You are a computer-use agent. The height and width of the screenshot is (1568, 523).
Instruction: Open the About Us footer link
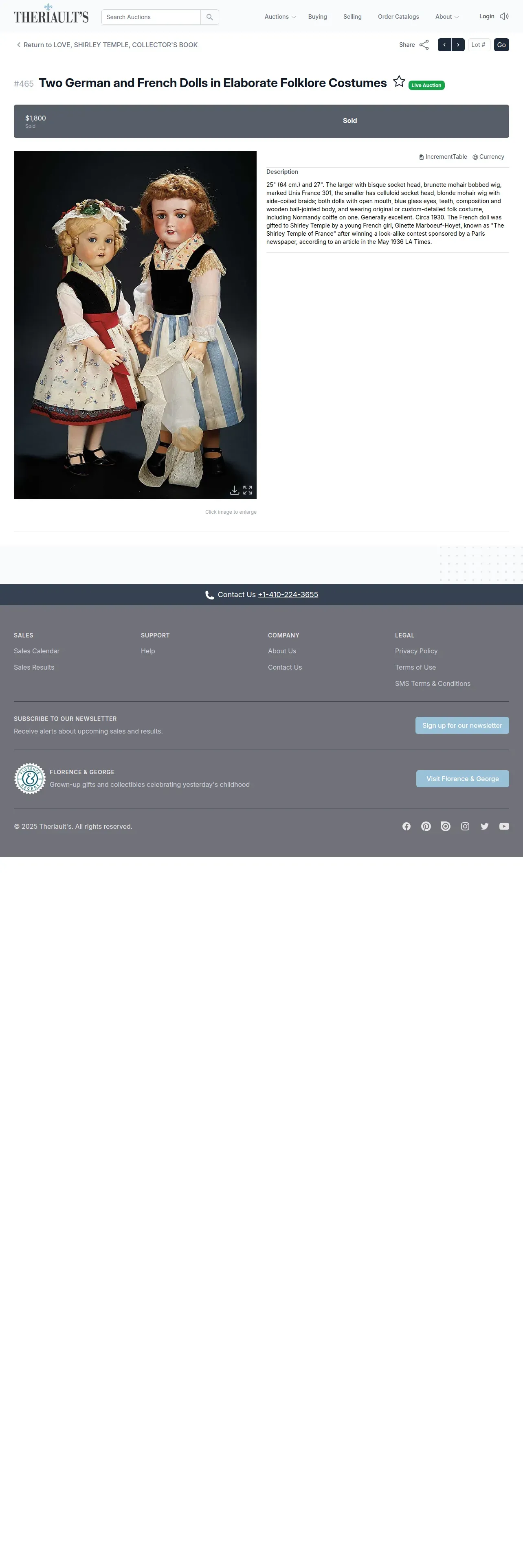pos(282,651)
